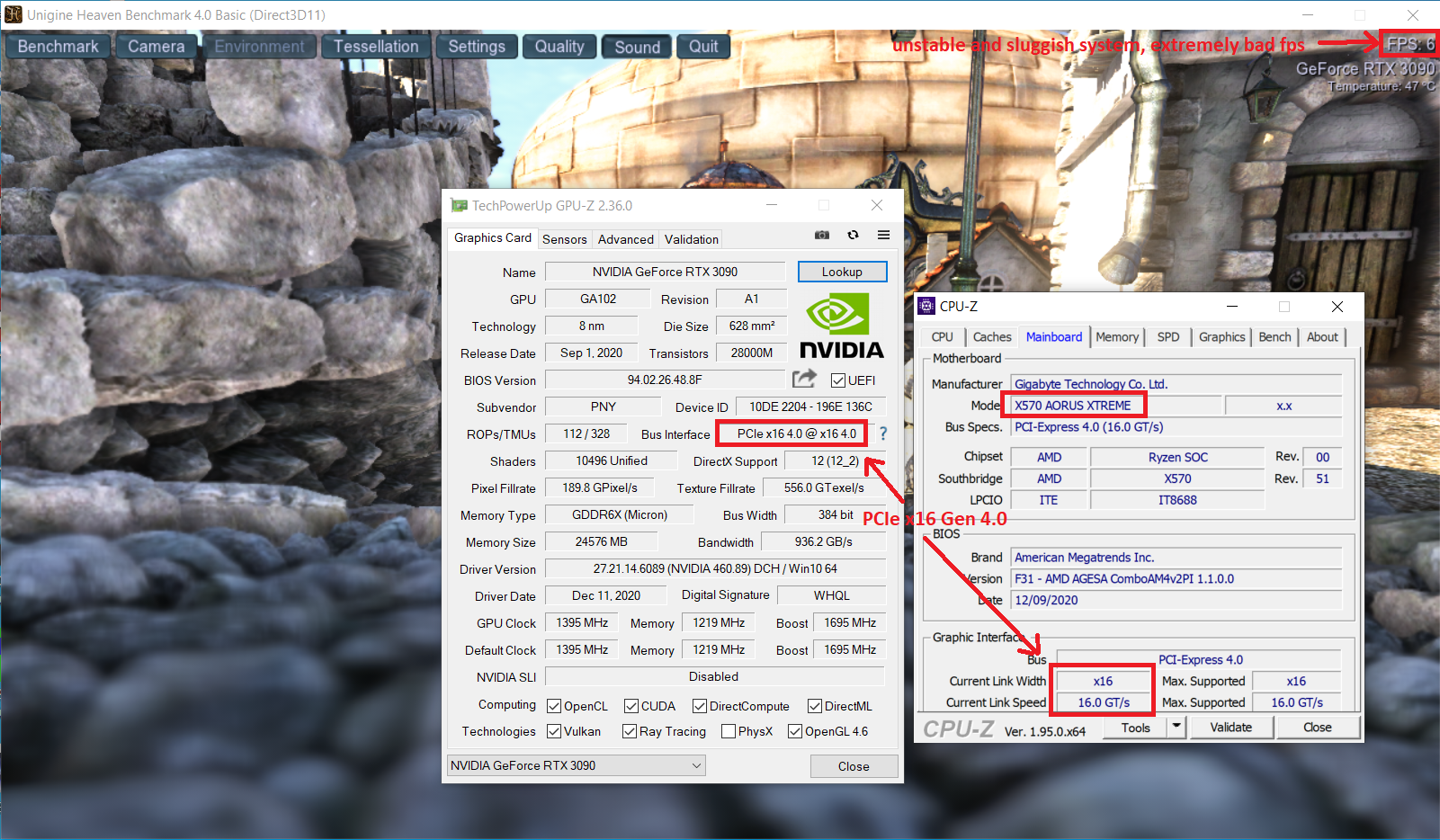
Task: Open the Caches tab in CPU-Z
Action: (x=992, y=336)
